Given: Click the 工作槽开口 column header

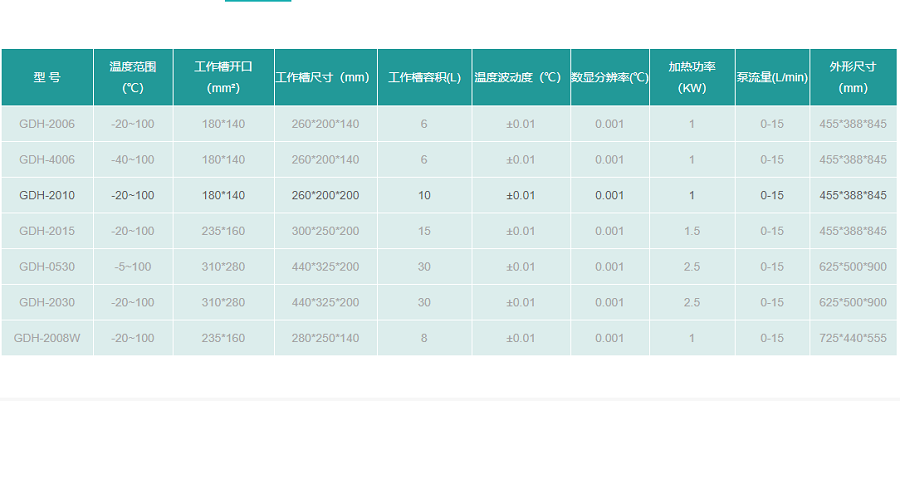Looking at the screenshot, I should point(223,77).
